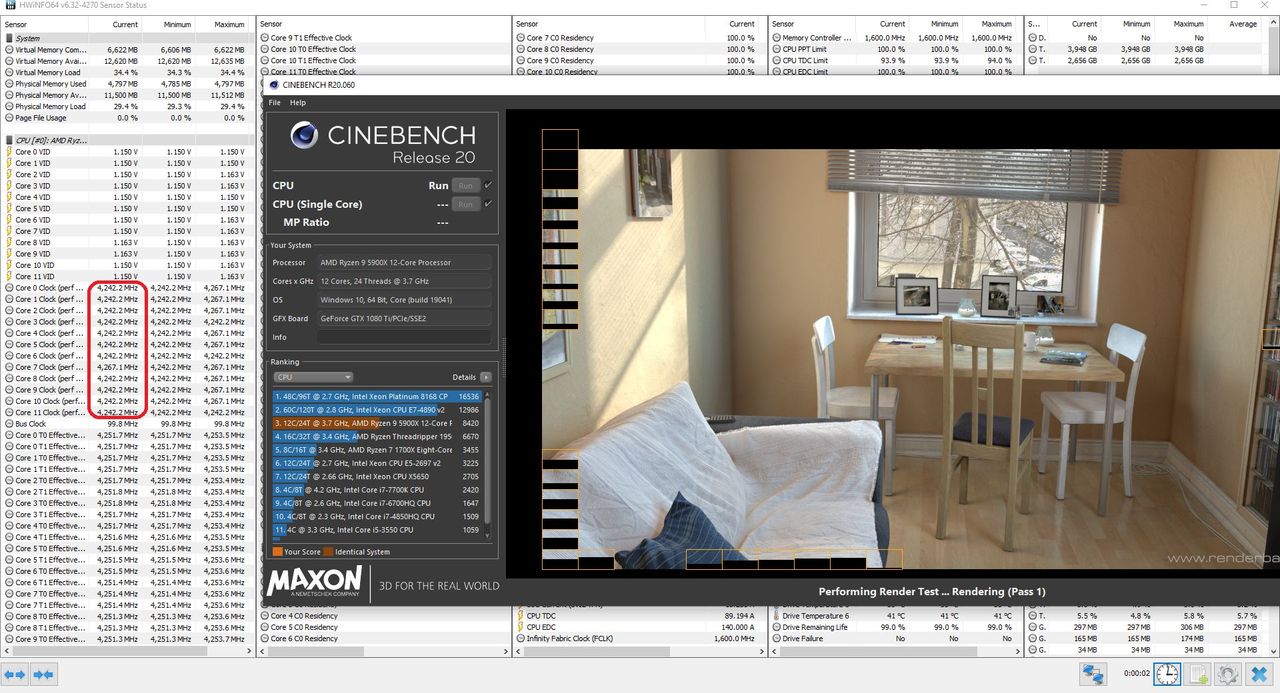Open HWiNFO sensor settings gear icon
Image resolution: width=1280 pixels, height=693 pixels.
pos(1229,675)
